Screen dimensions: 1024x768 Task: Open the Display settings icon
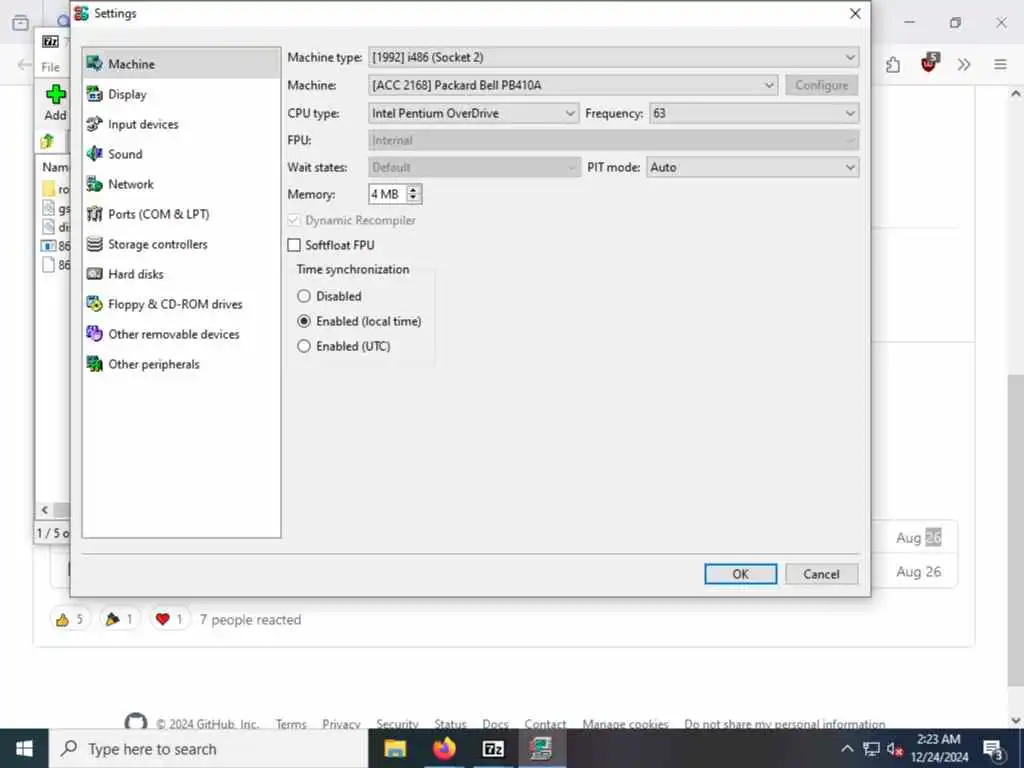tap(95, 94)
